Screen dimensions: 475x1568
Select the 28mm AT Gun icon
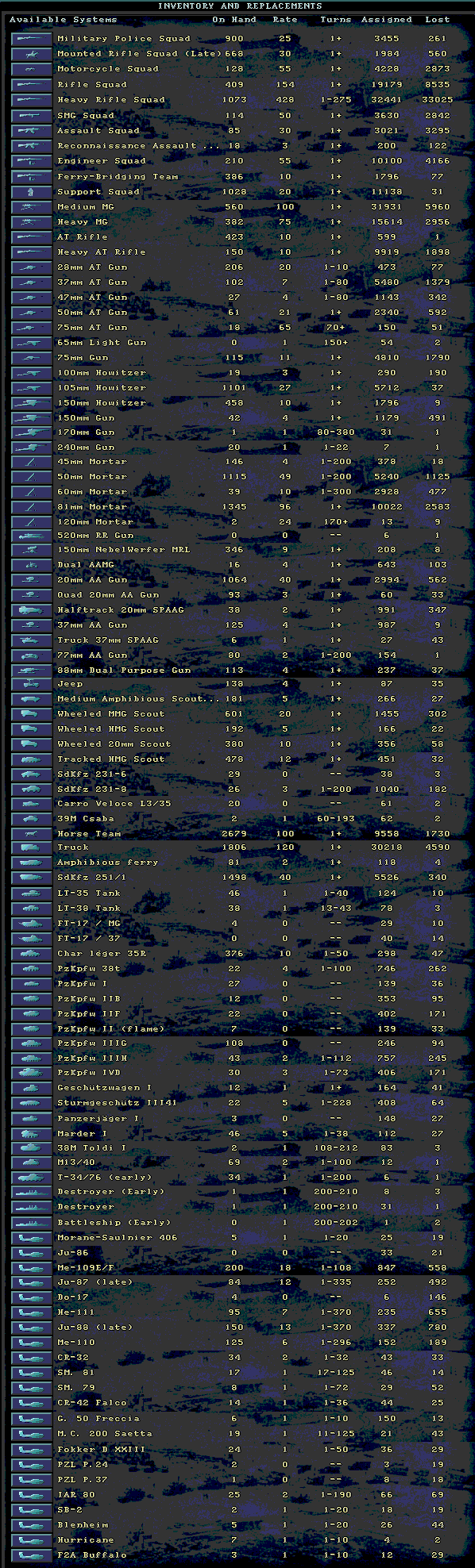point(32,267)
